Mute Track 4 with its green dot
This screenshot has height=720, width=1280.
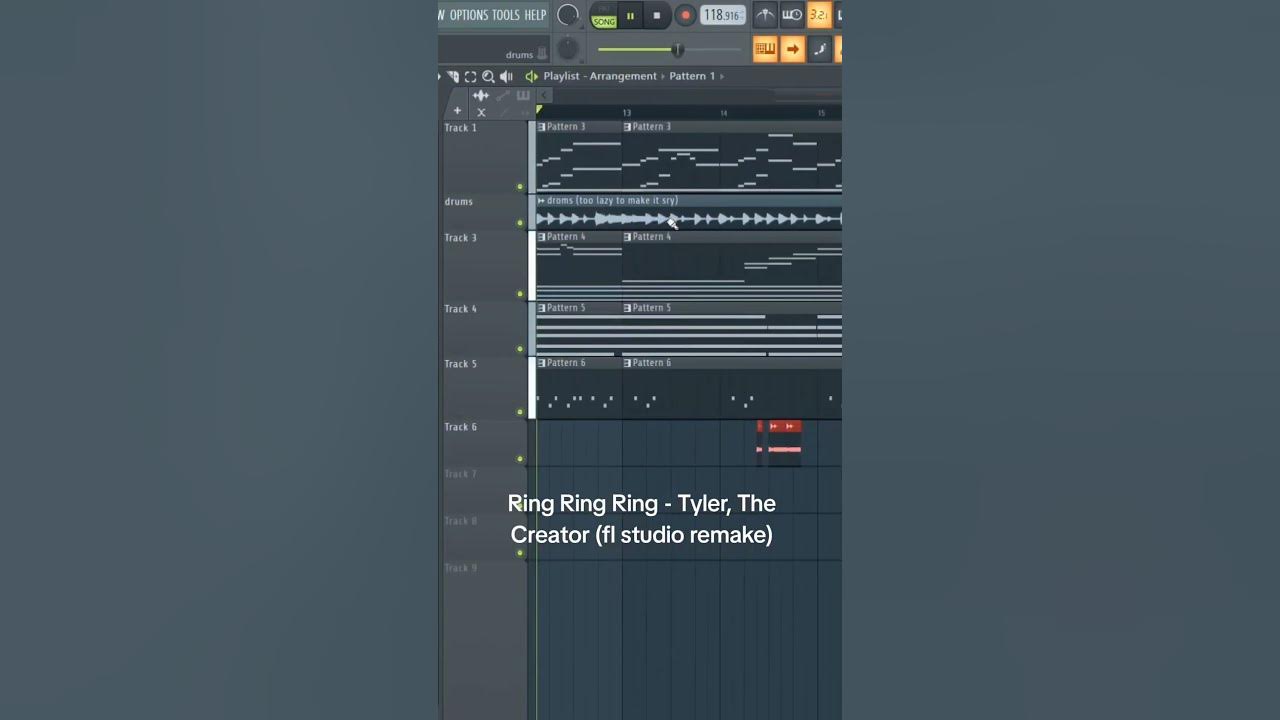click(520, 349)
